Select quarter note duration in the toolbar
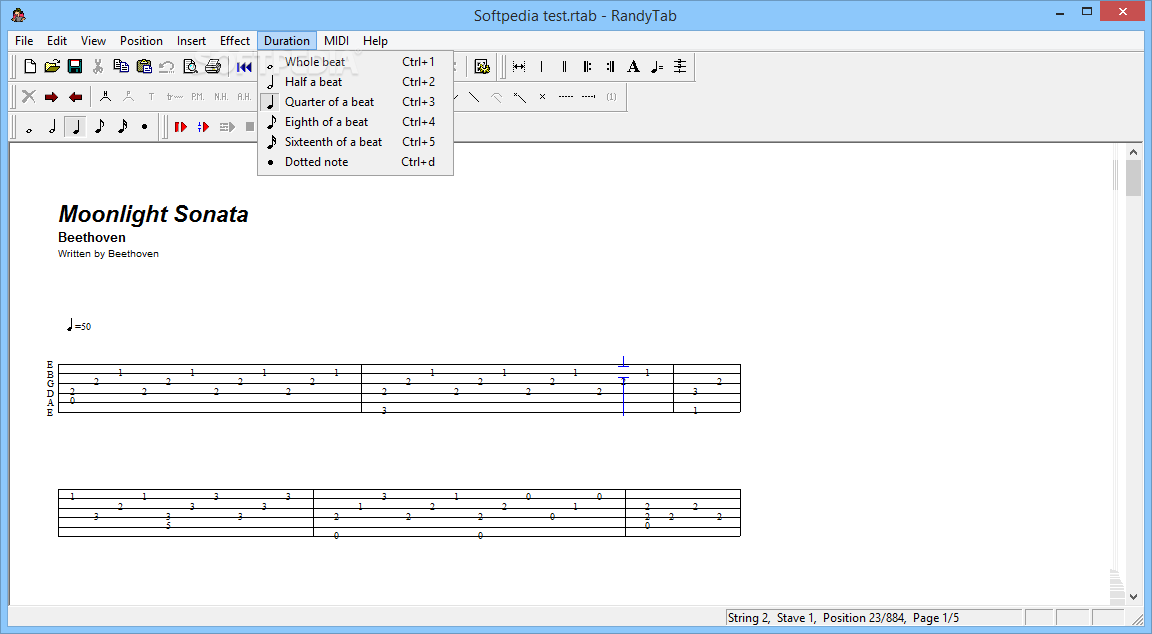 point(75,127)
